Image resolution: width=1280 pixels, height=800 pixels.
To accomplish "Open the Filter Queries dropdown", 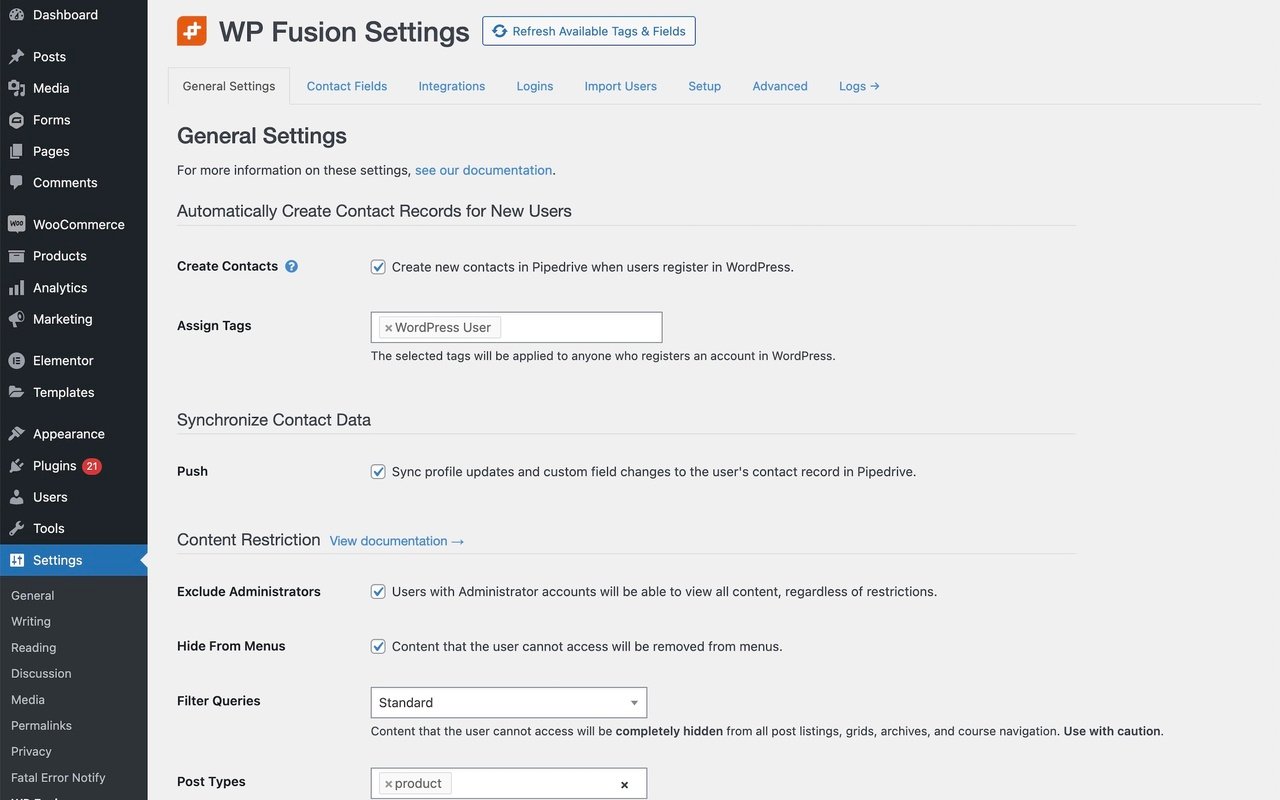I will point(508,702).
